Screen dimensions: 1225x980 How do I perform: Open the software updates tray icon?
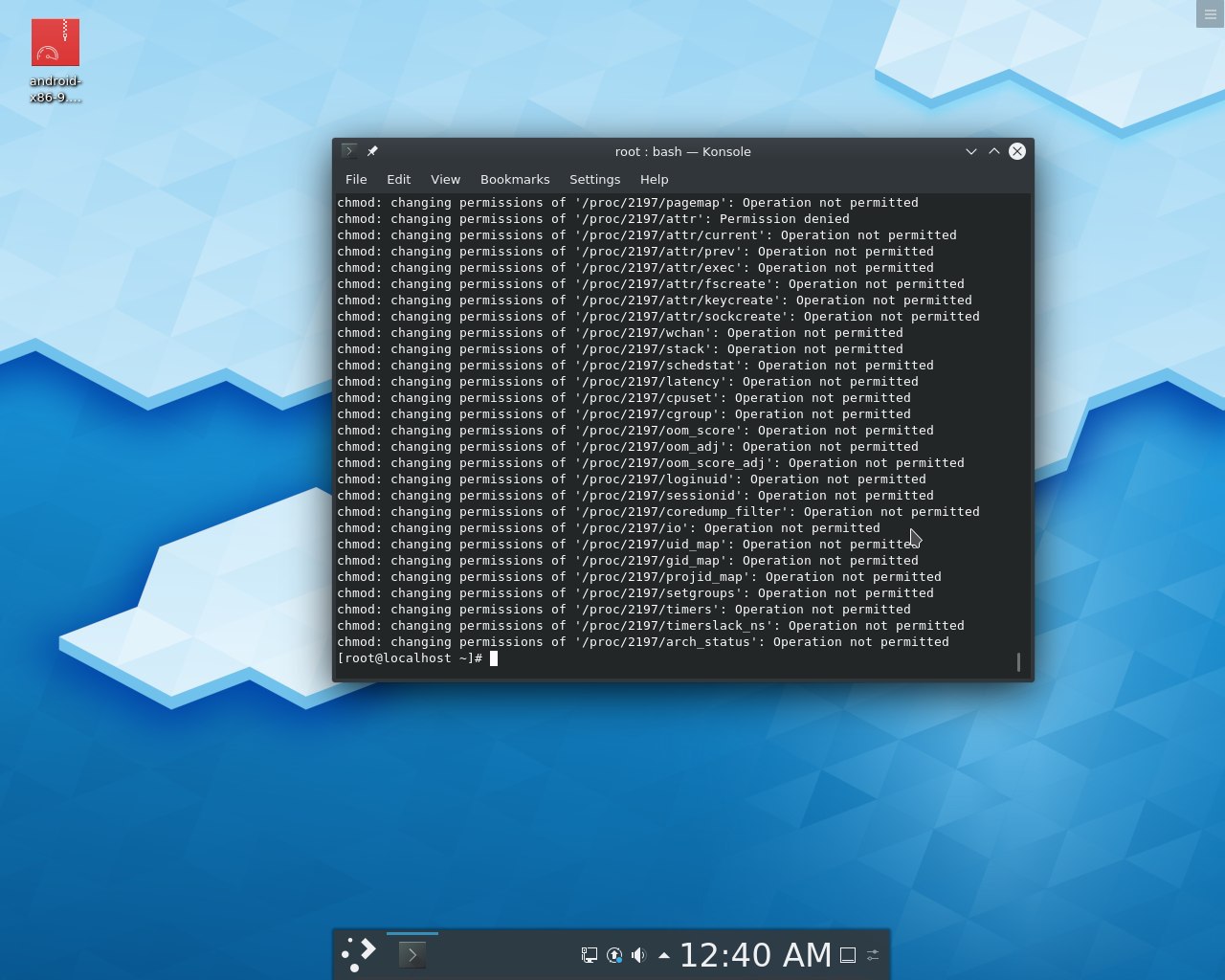(x=614, y=955)
